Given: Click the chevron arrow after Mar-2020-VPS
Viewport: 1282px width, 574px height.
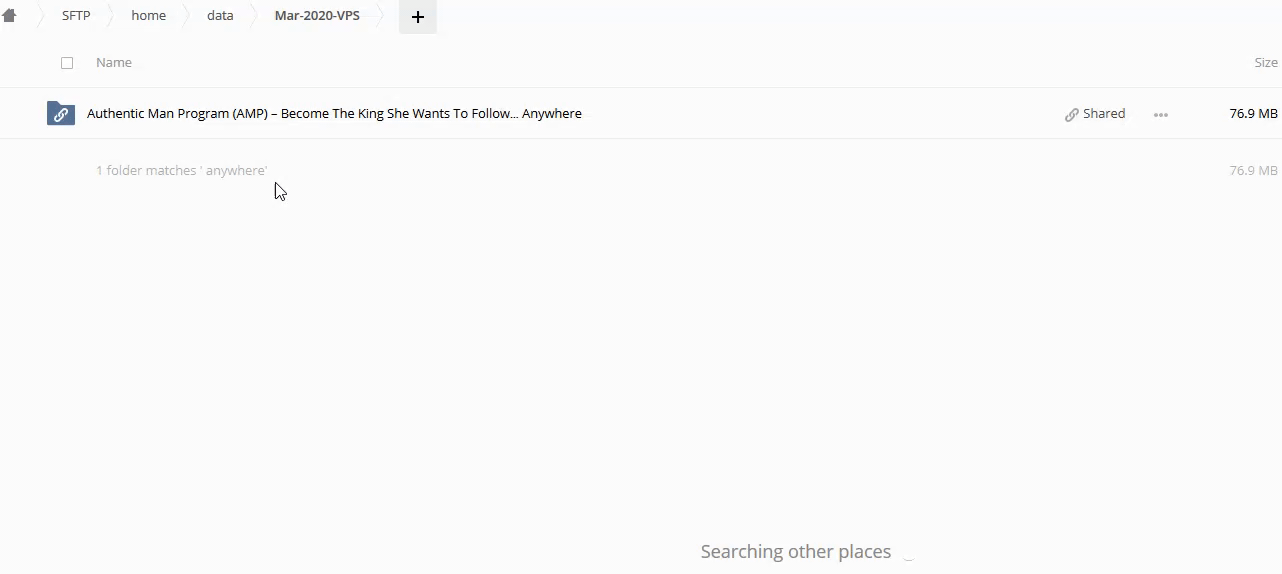Looking at the screenshot, I should click(382, 16).
